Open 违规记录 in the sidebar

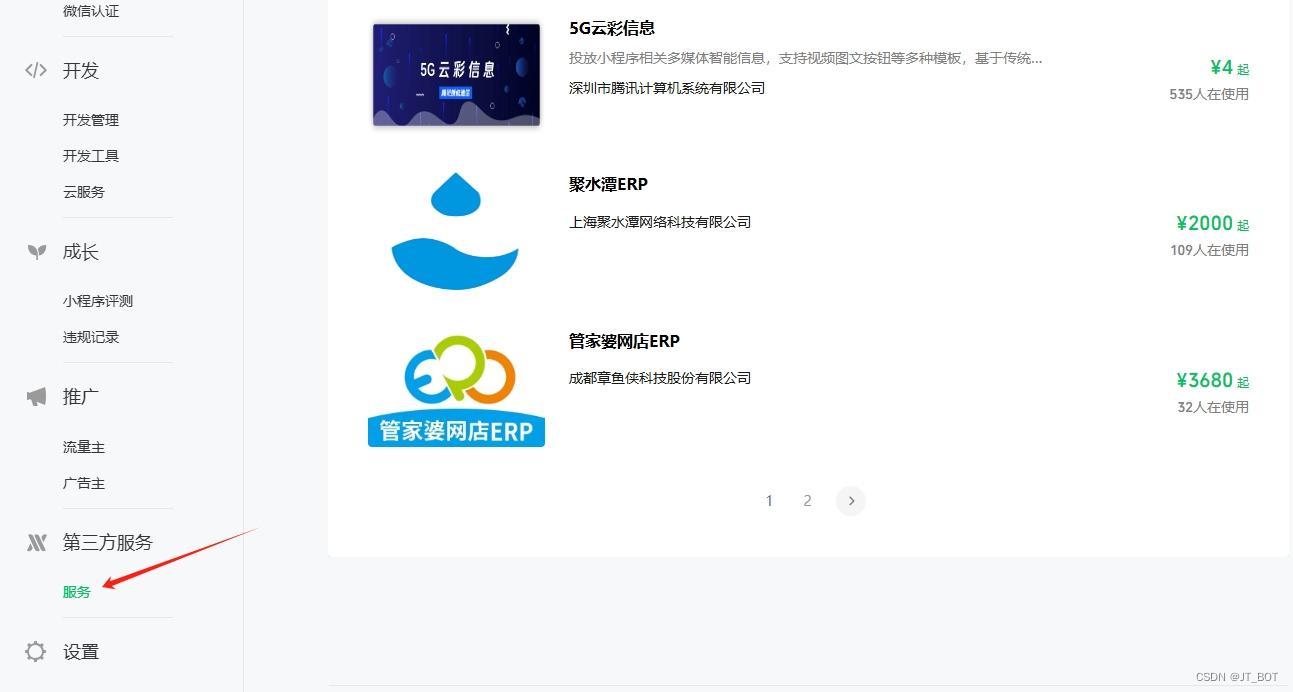pyautogui.click(x=91, y=337)
